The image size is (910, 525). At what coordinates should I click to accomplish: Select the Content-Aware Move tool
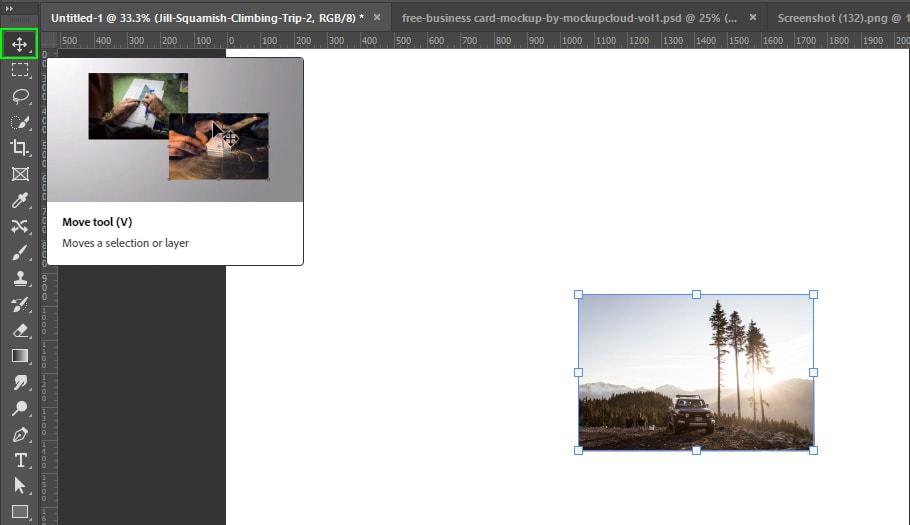click(x=20, y=226)
